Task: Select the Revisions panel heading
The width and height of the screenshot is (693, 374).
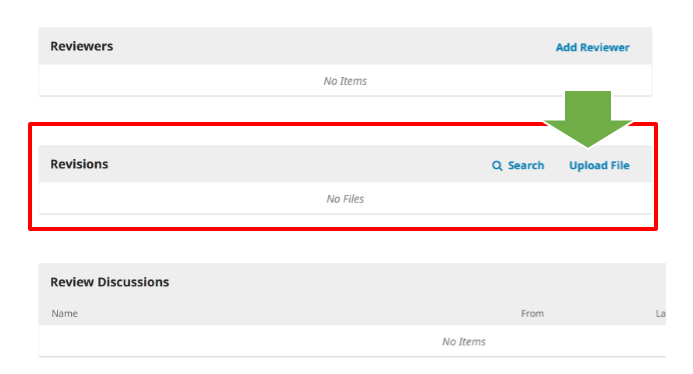Action: (x=79, y=164)
